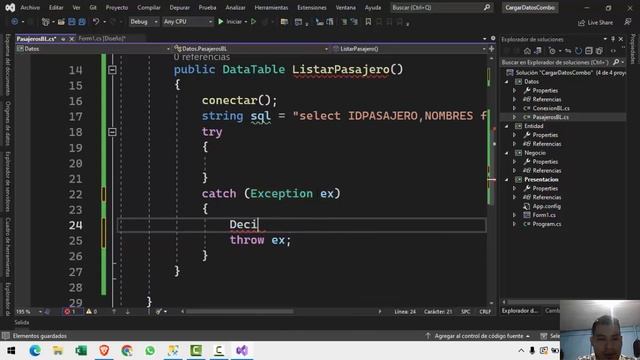Pin the Solution Explorer panel

613,39
